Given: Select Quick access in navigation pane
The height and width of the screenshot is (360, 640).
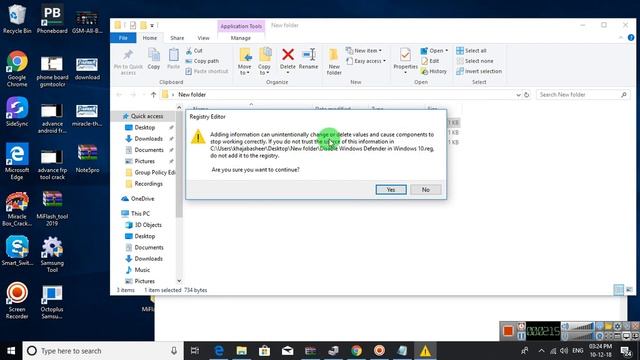Looking at the screenshot, I should [143, 116].
